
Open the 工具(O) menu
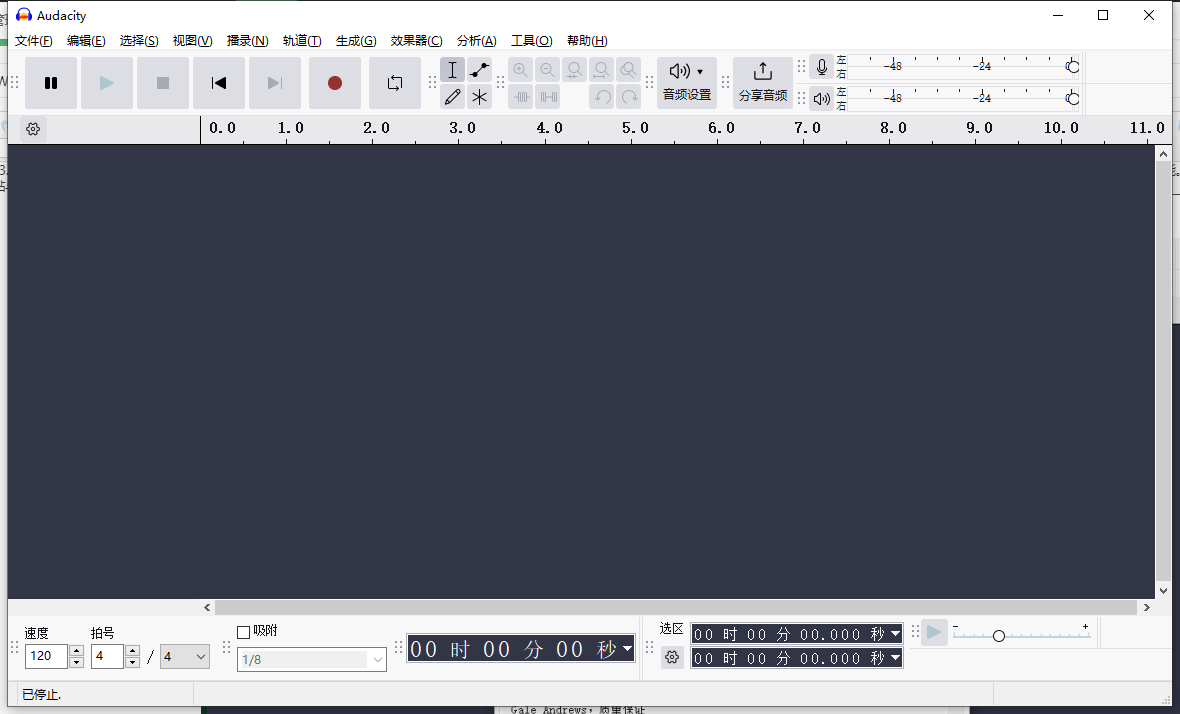531,41
